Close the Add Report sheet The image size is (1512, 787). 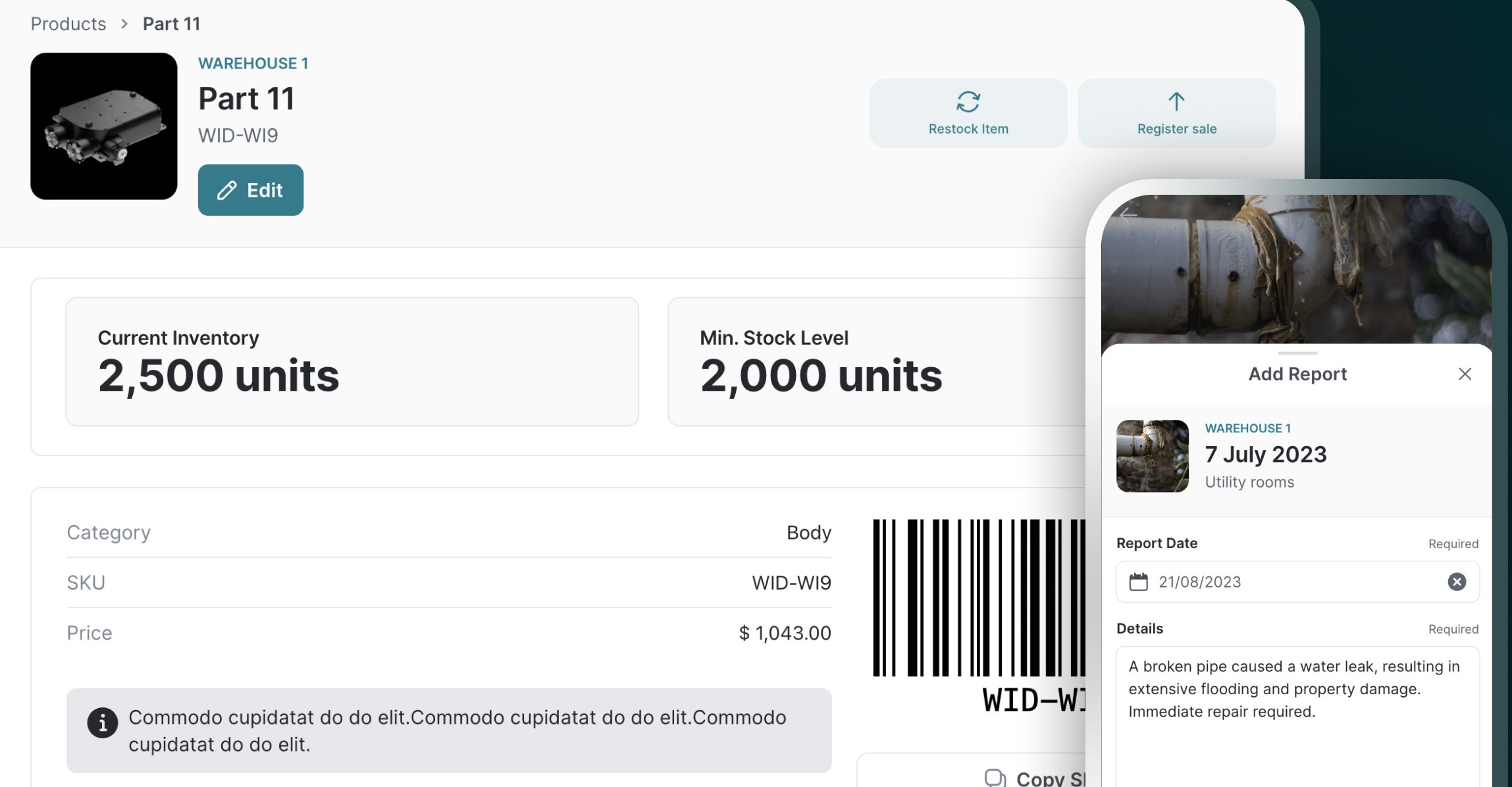coord(1464,374)
